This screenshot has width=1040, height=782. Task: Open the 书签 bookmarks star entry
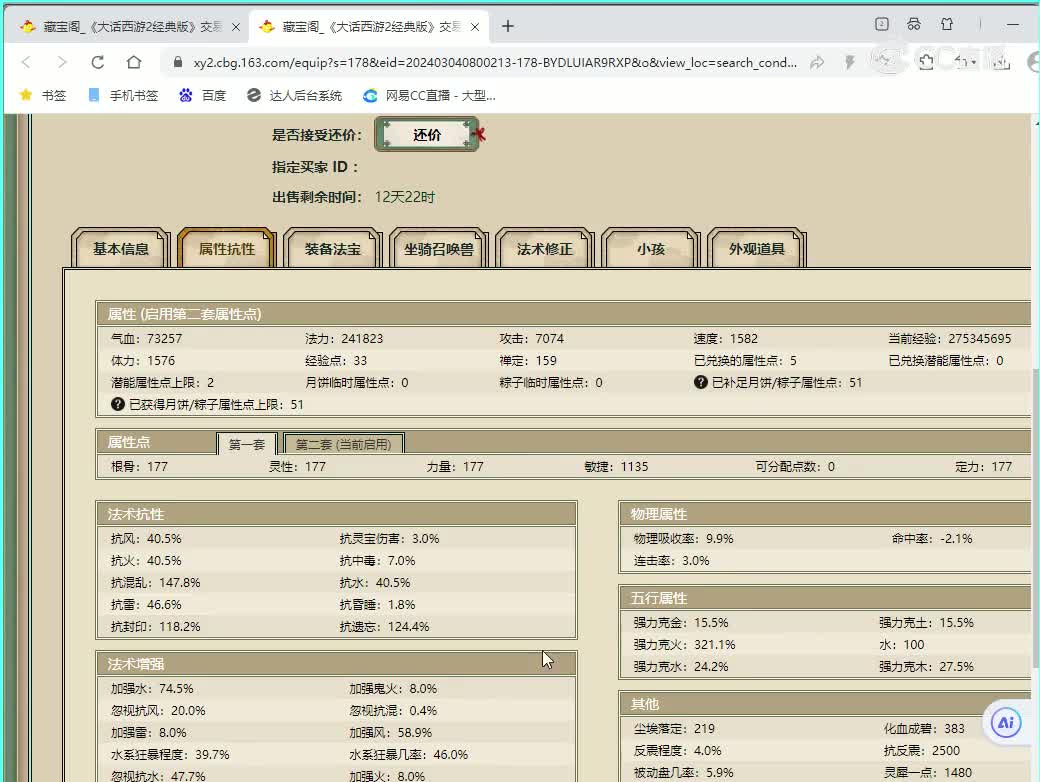click(x=44, y=96)
